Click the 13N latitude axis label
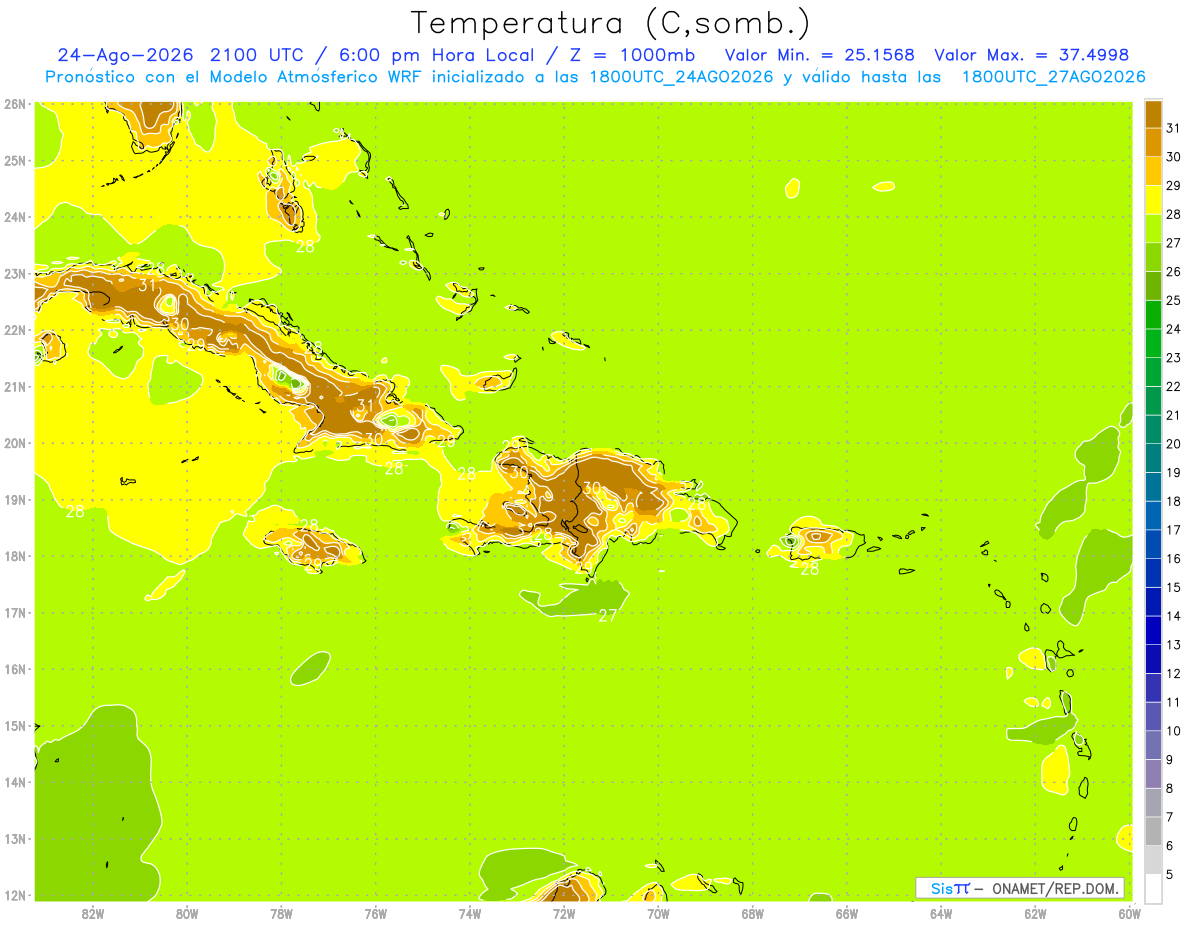1200x927 pixels. pos(15,839)
